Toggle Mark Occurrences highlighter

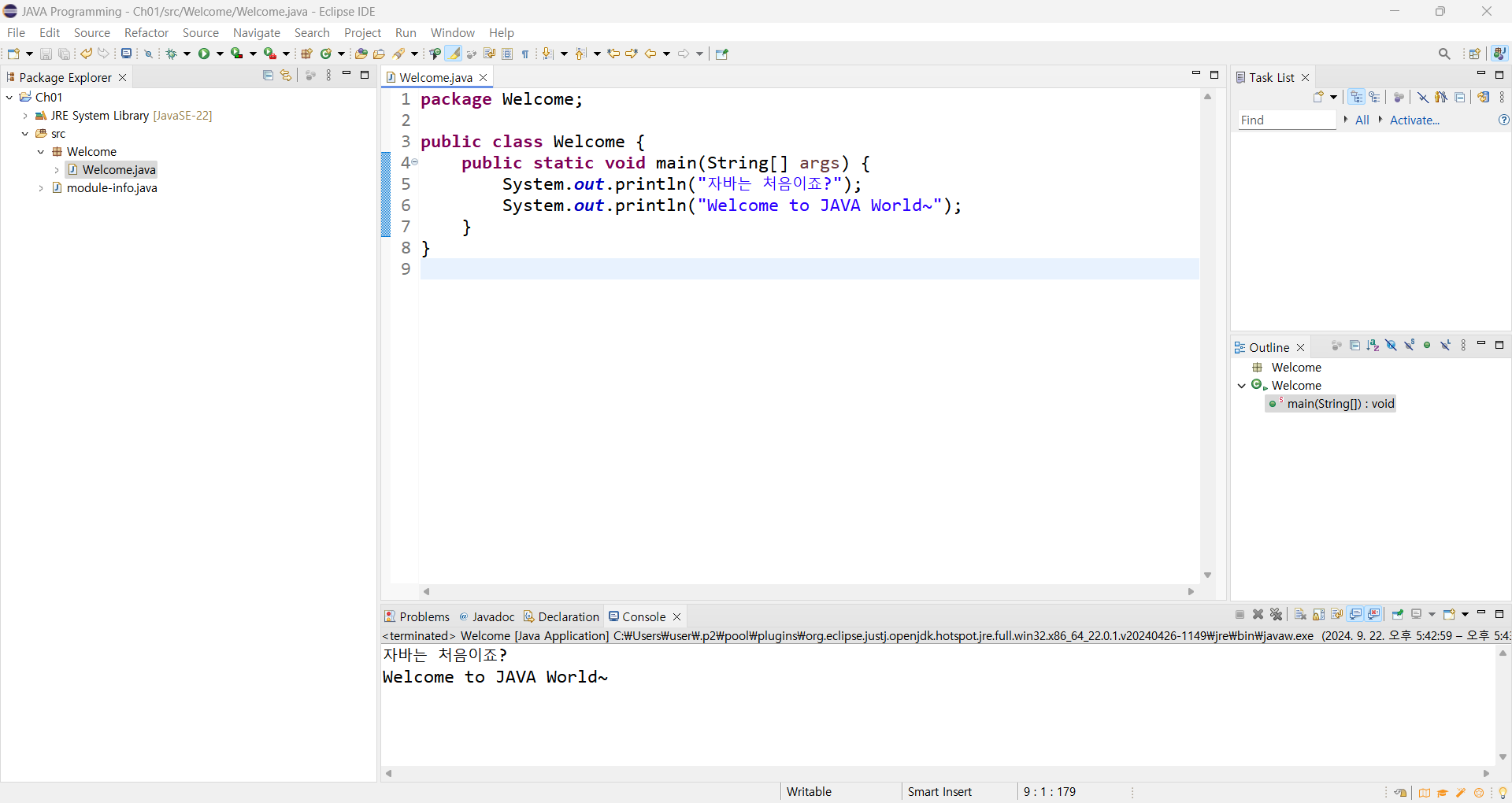[x=454, y=54]
